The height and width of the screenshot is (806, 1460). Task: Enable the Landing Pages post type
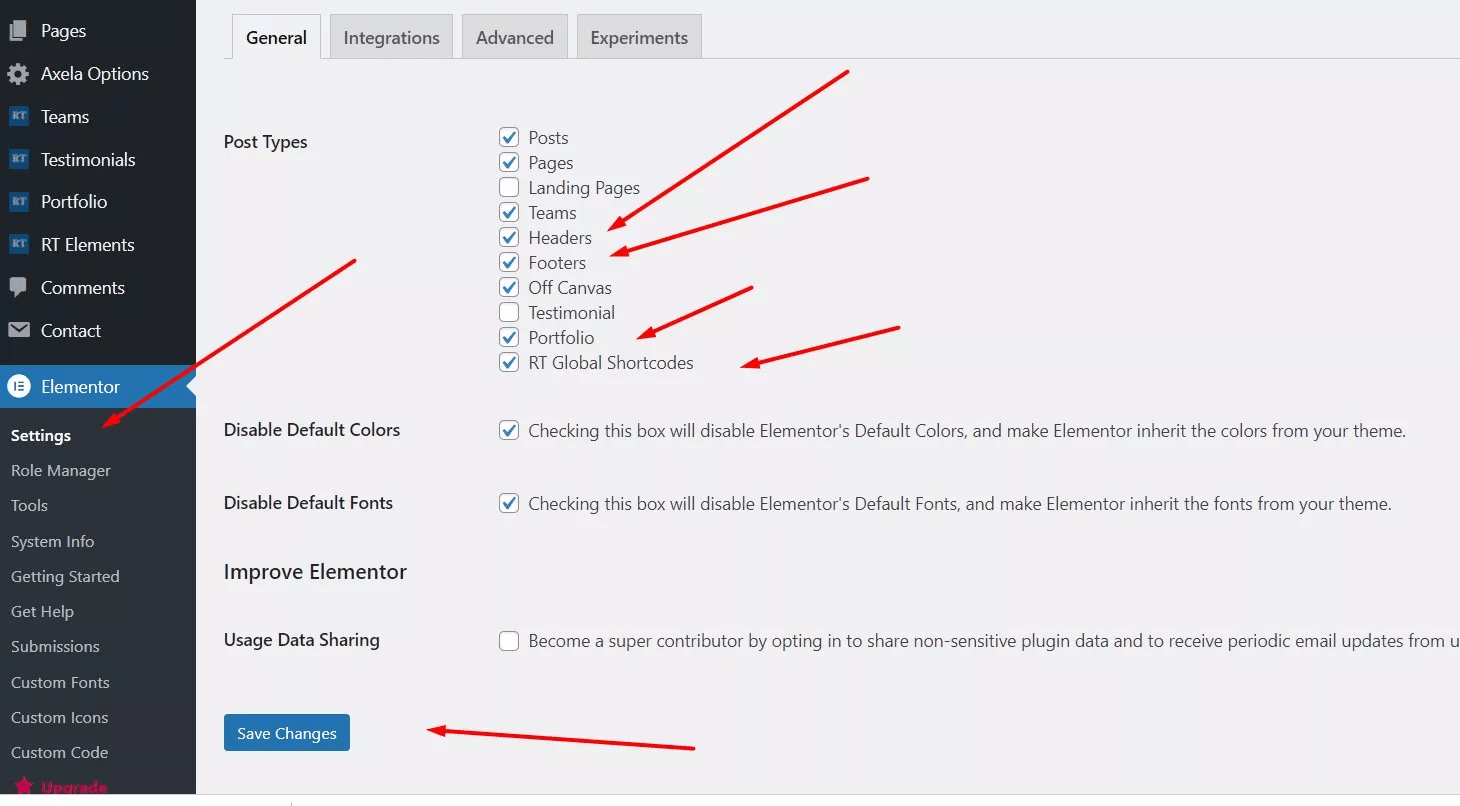coord(508,187)
